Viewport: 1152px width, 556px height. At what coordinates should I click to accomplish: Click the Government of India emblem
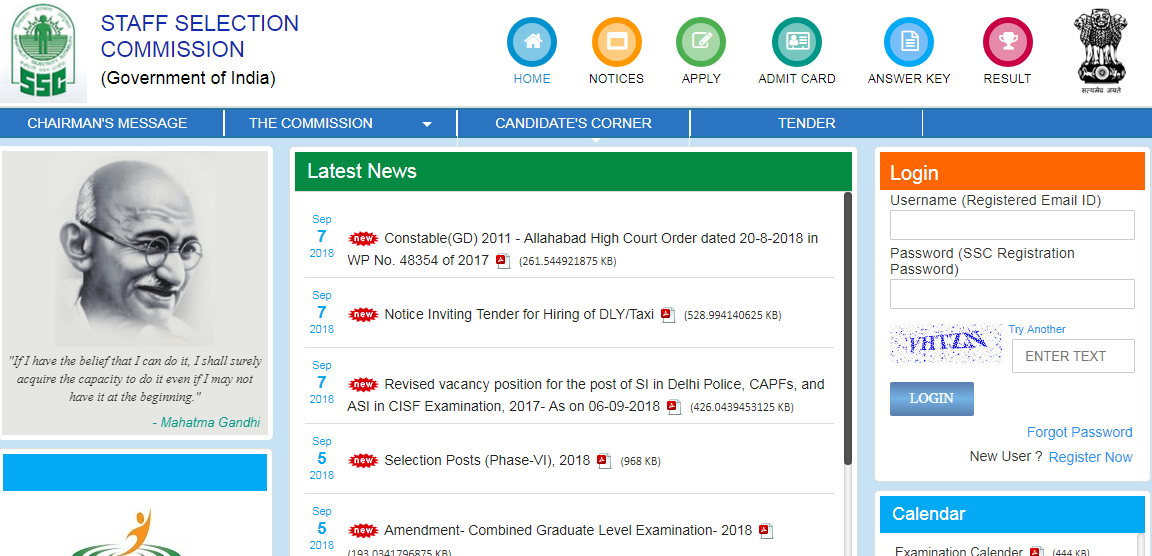coord(1102,51)
